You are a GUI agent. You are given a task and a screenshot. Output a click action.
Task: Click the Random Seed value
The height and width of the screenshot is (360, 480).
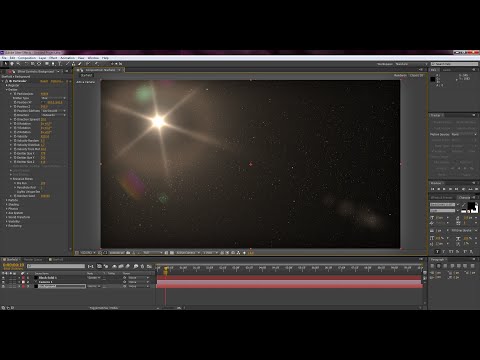tap(45, 196)
